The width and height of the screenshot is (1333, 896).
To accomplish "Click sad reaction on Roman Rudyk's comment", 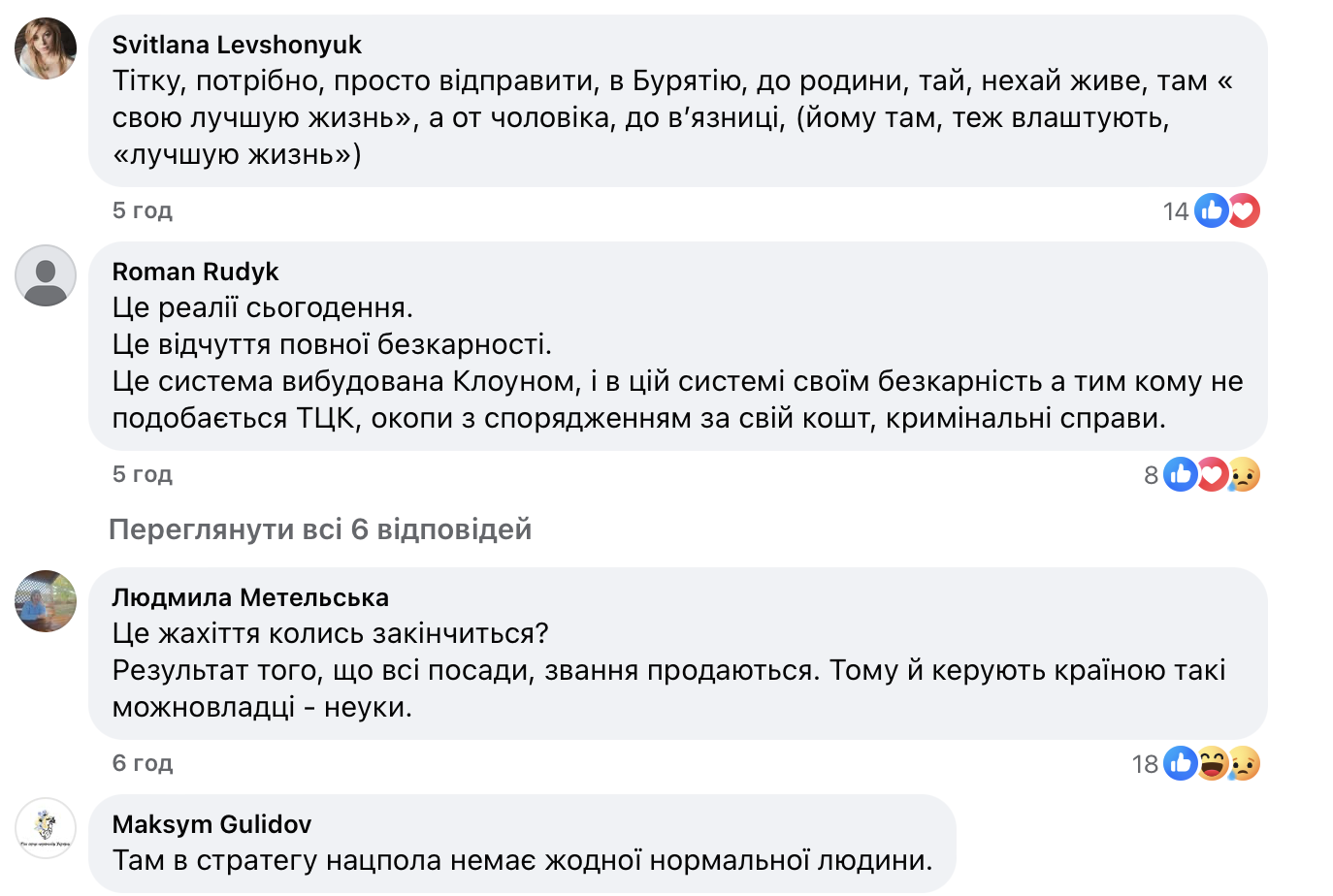I will click(1244, 474).
